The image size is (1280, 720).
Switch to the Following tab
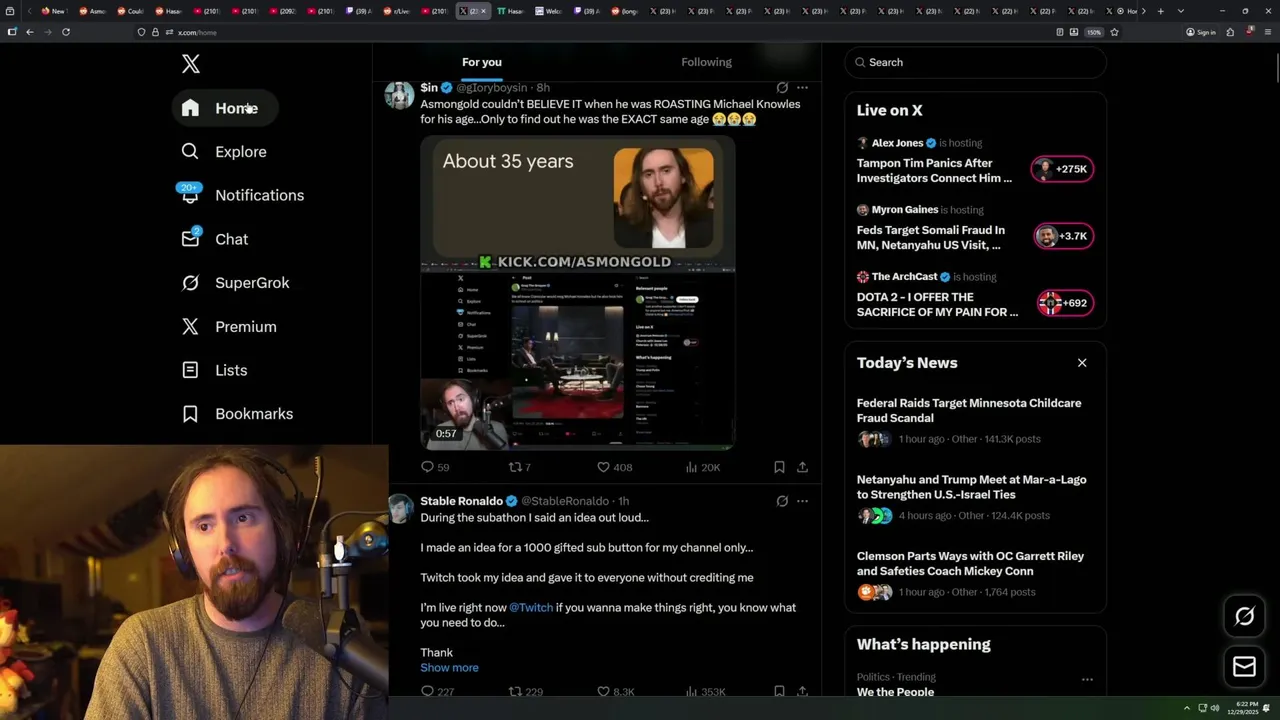point(706,62)
